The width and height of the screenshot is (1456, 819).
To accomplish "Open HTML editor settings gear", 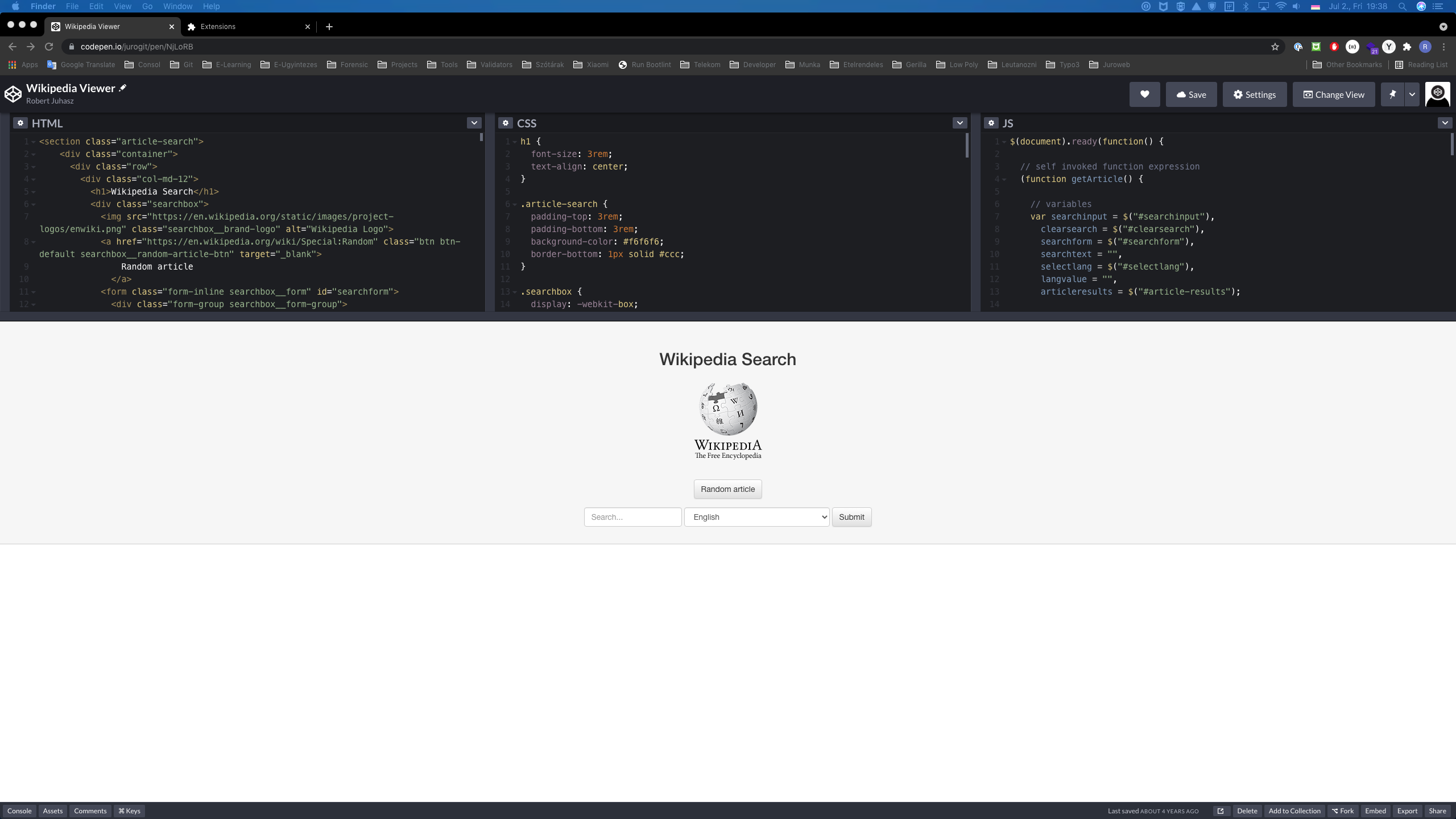I will coord(20,123).
